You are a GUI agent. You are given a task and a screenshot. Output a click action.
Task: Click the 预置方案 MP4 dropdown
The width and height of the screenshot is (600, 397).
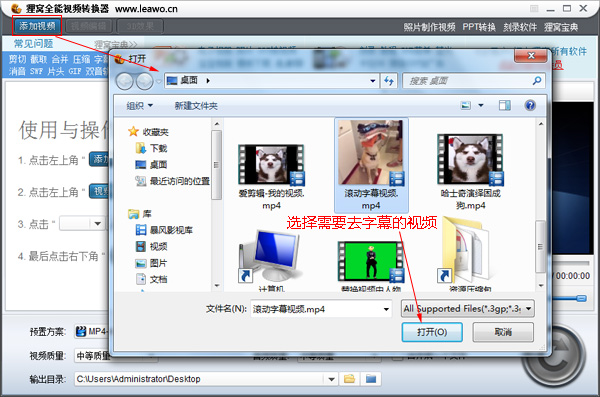(92, 332)
